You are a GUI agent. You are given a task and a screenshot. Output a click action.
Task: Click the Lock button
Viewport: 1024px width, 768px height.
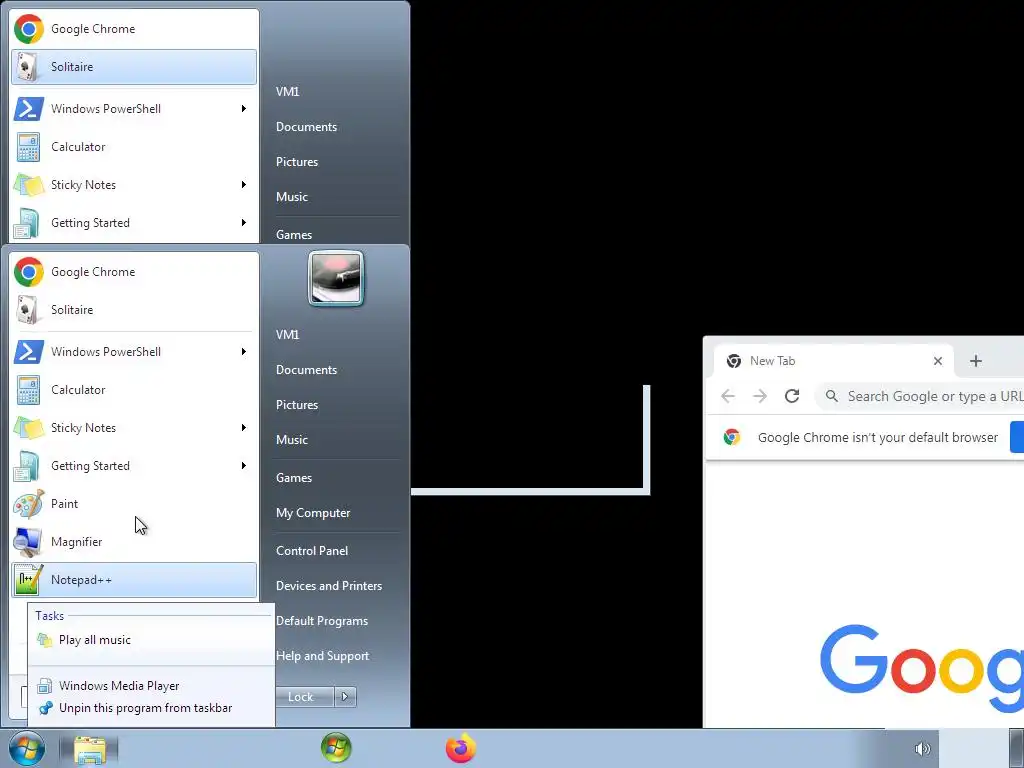tap(304, 697)
